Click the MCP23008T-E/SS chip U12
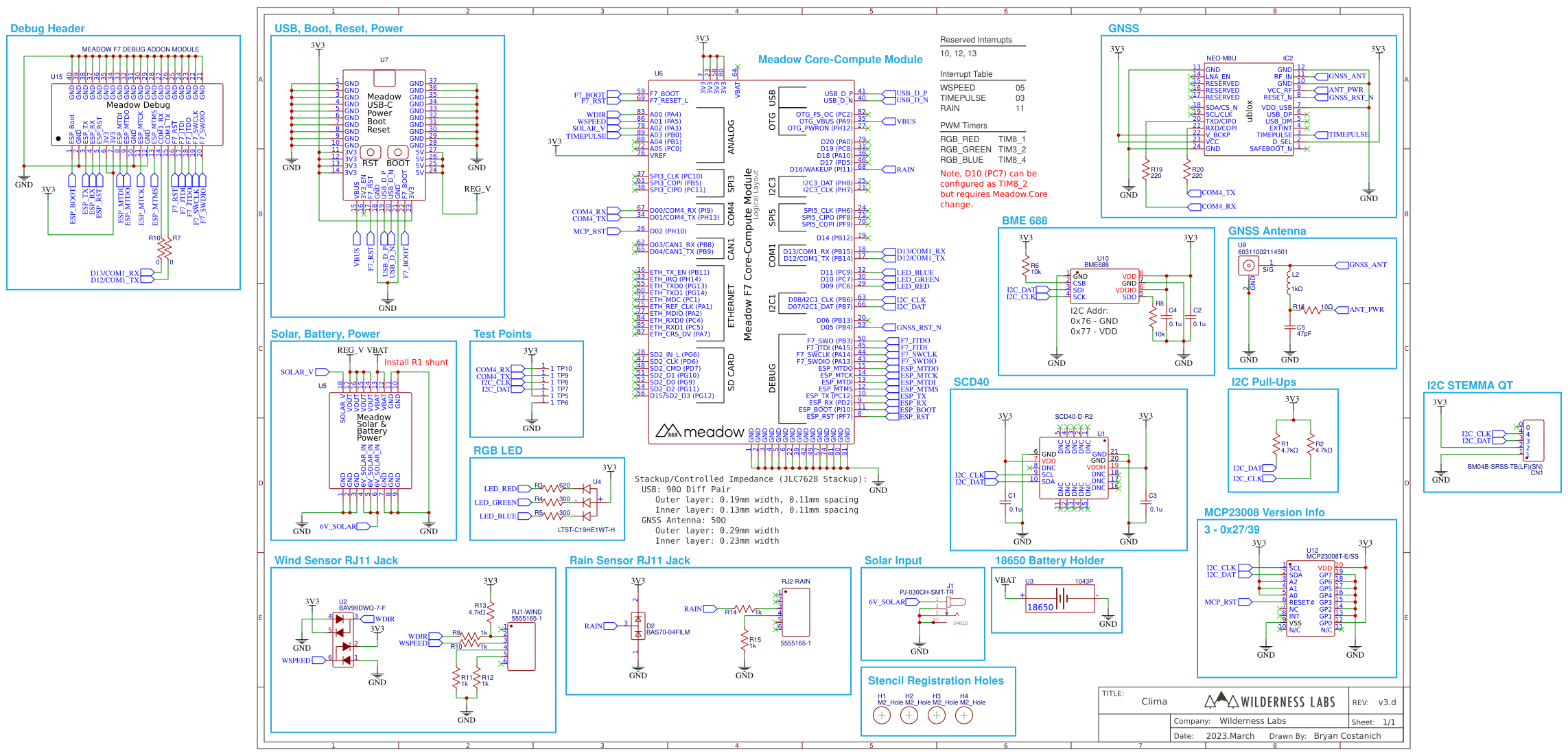The width and height of the screenshot is (1568, 756). tap(1310, 599)
